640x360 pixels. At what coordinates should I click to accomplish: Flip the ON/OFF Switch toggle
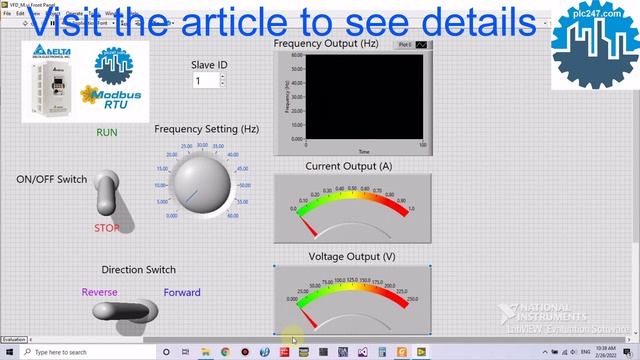(107, 193)
